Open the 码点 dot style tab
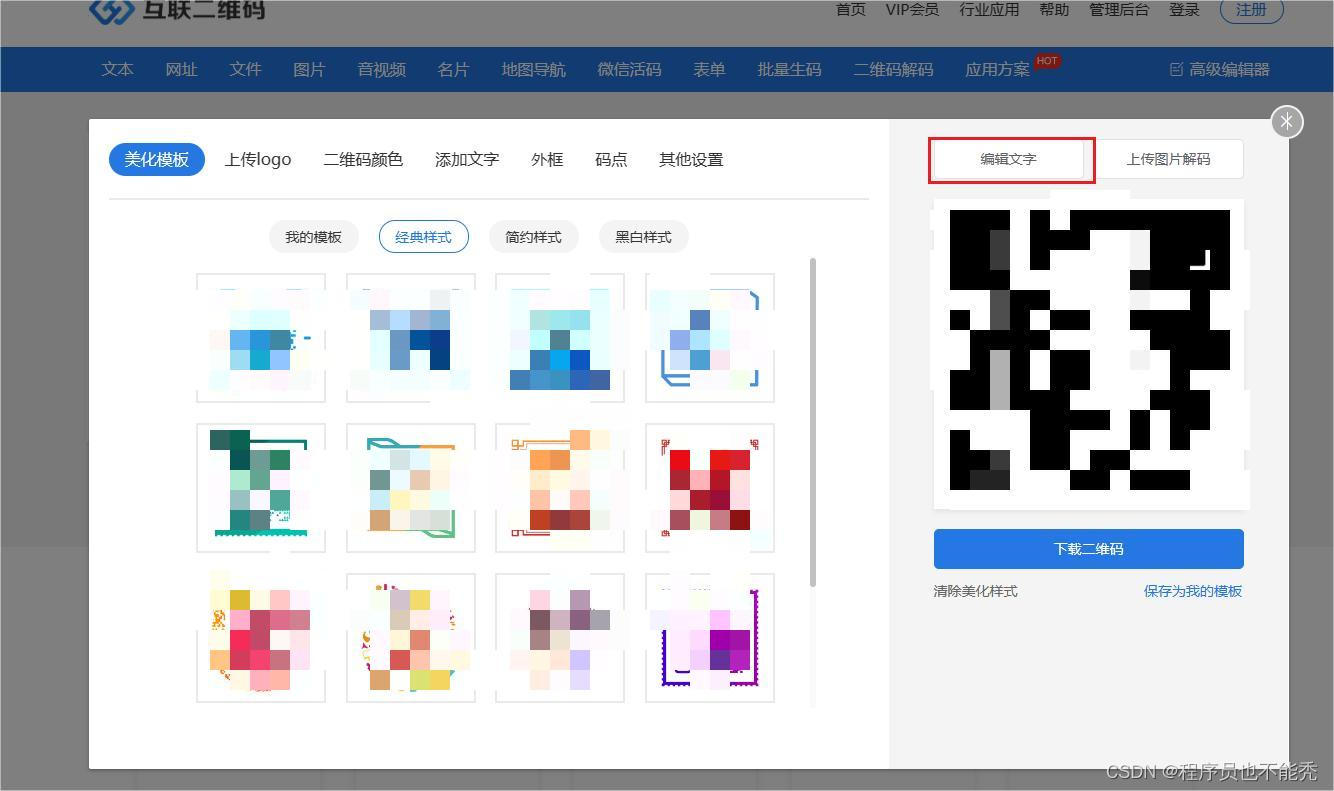The height and width of the screenshot is (791, 1334). (611, 159)
